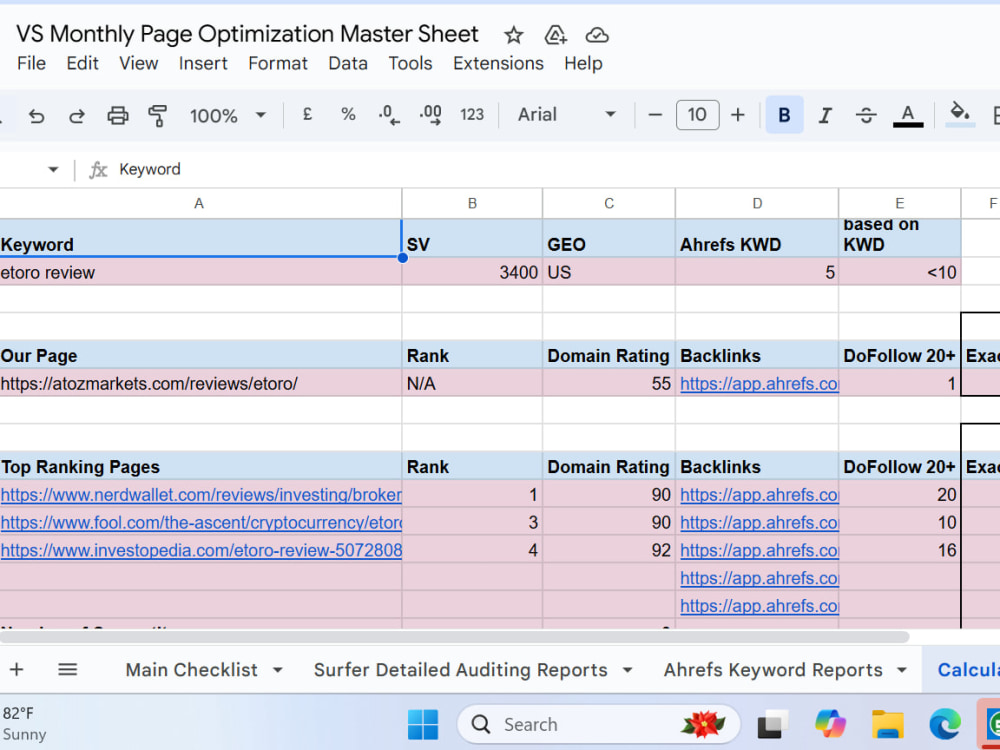Screen dimensions: 1000x750
Task: Click the redo arrow icon
Action: click(x=77, y=115)
